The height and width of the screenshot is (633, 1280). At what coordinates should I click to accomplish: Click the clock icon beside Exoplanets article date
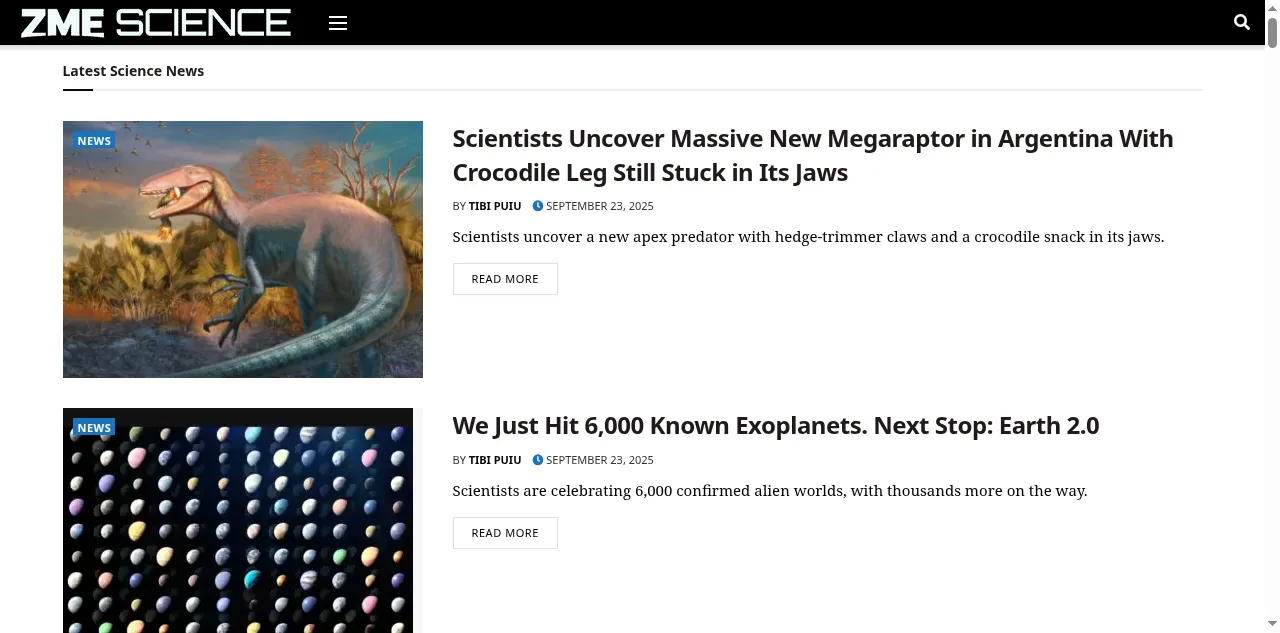coord(538,460)
